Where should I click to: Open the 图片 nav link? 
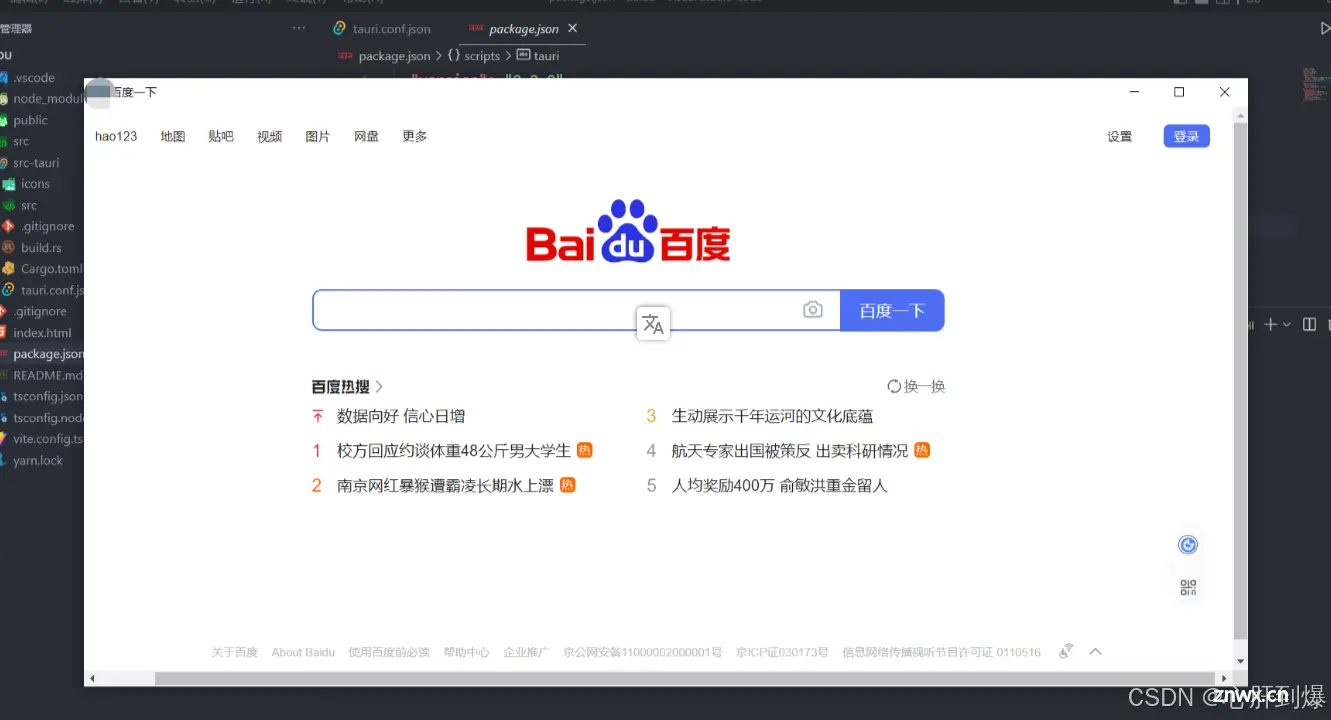tap(318, 136)
